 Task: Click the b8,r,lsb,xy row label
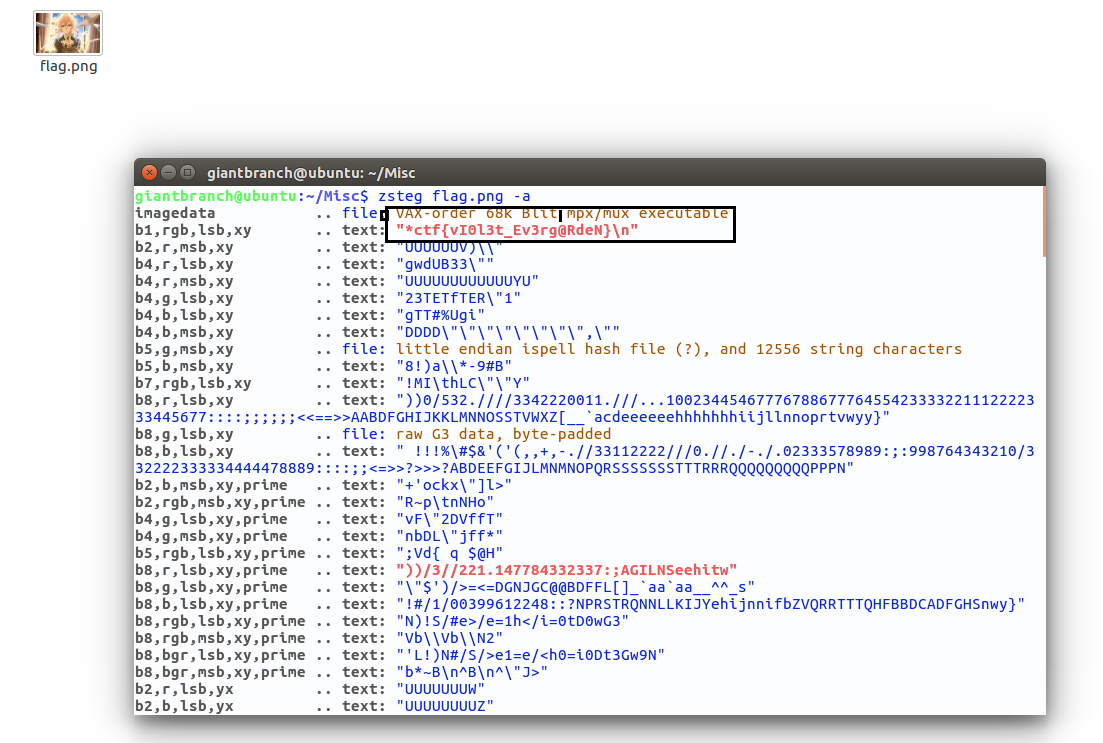(x=184, y=400)
